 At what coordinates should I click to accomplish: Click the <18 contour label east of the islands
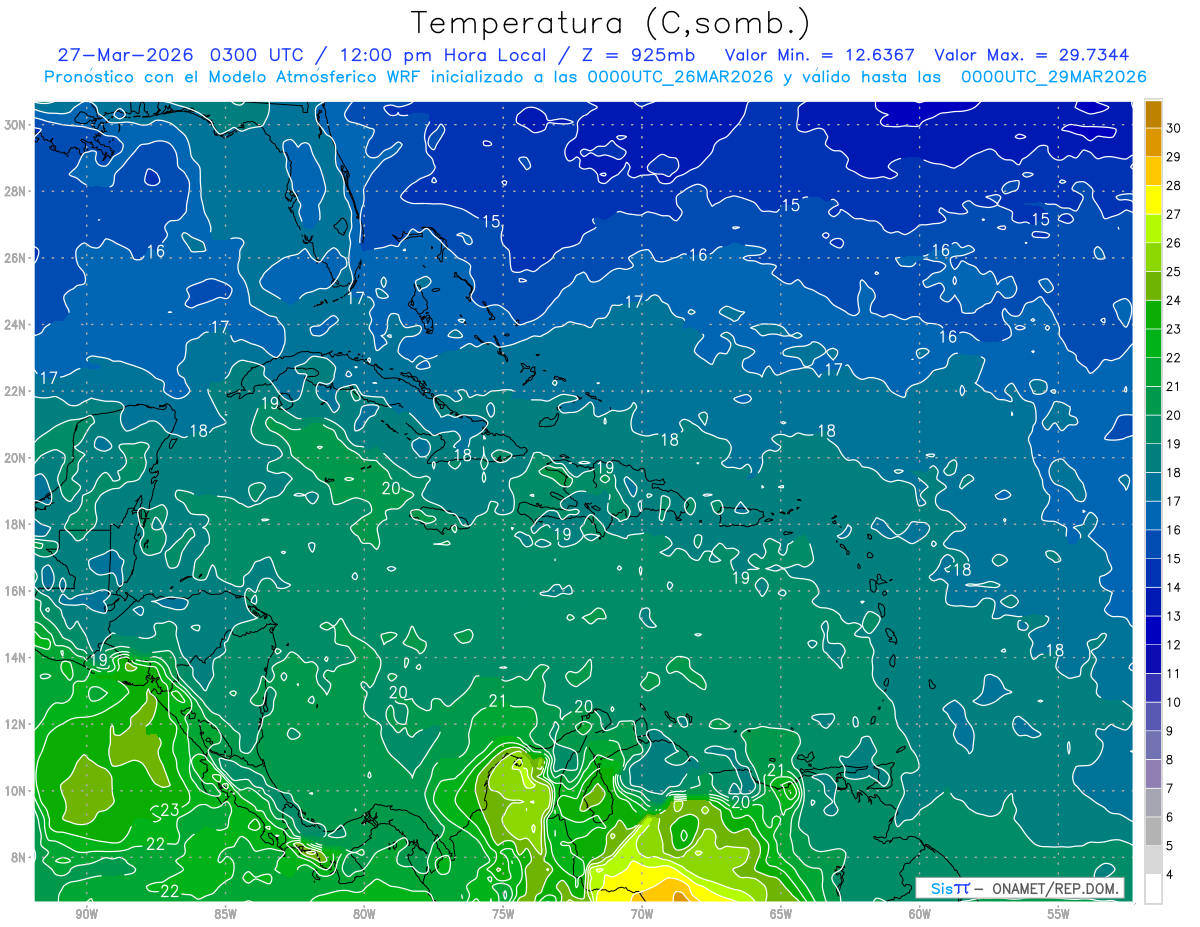point(958,569)
